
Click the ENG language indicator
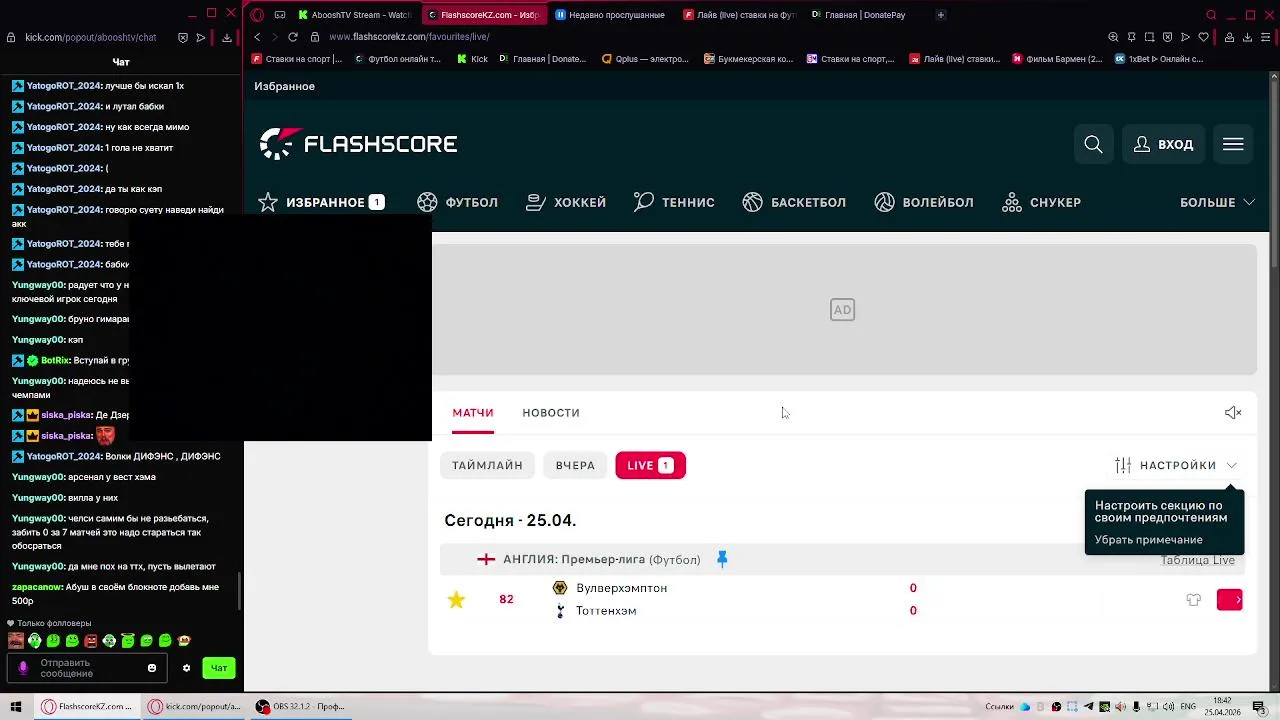coord(1188,707)
